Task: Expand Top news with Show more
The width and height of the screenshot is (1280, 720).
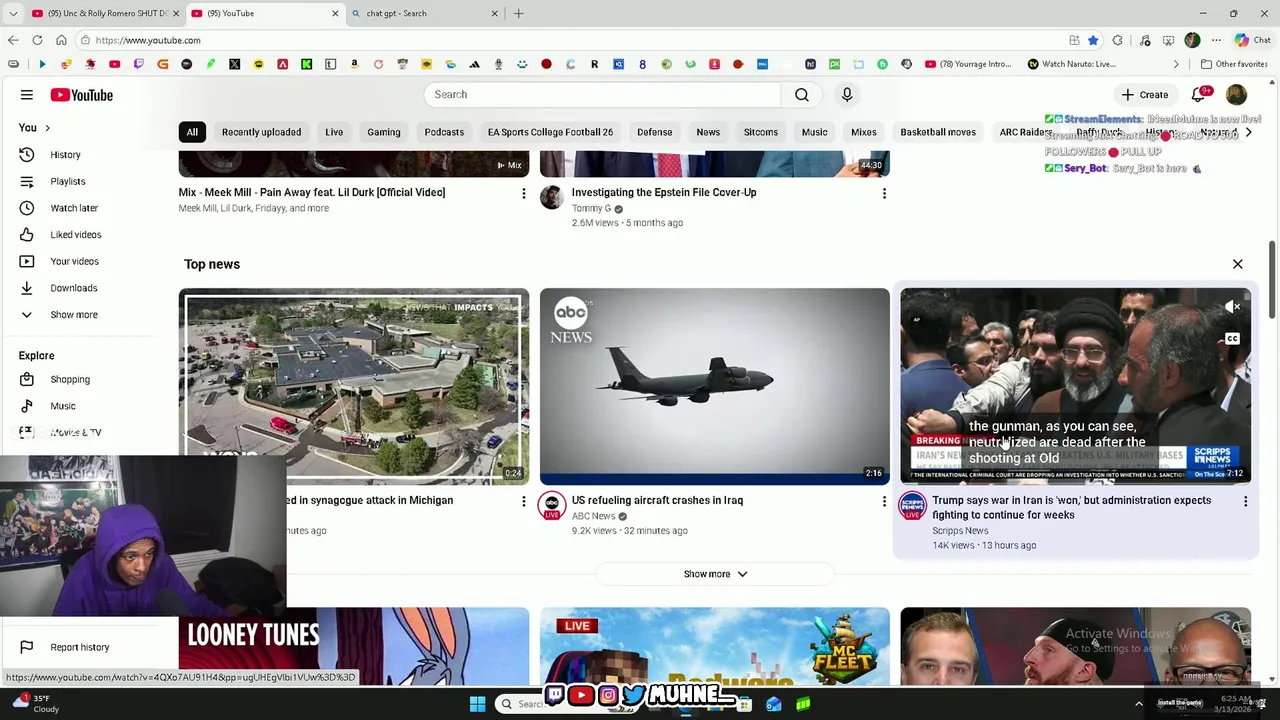Action: pos(714,574)
